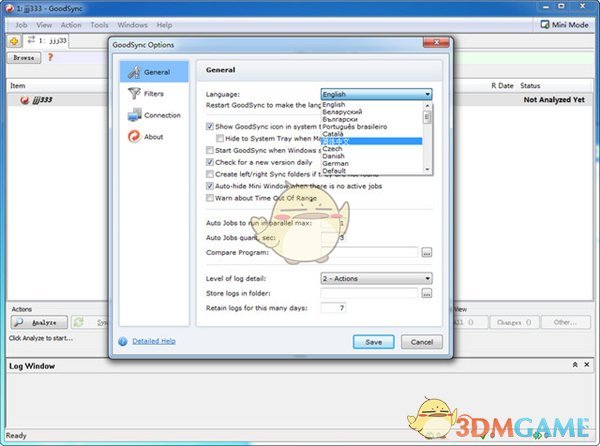Enable Create left/right Sync folders checkbox

[x=210, y=174]
